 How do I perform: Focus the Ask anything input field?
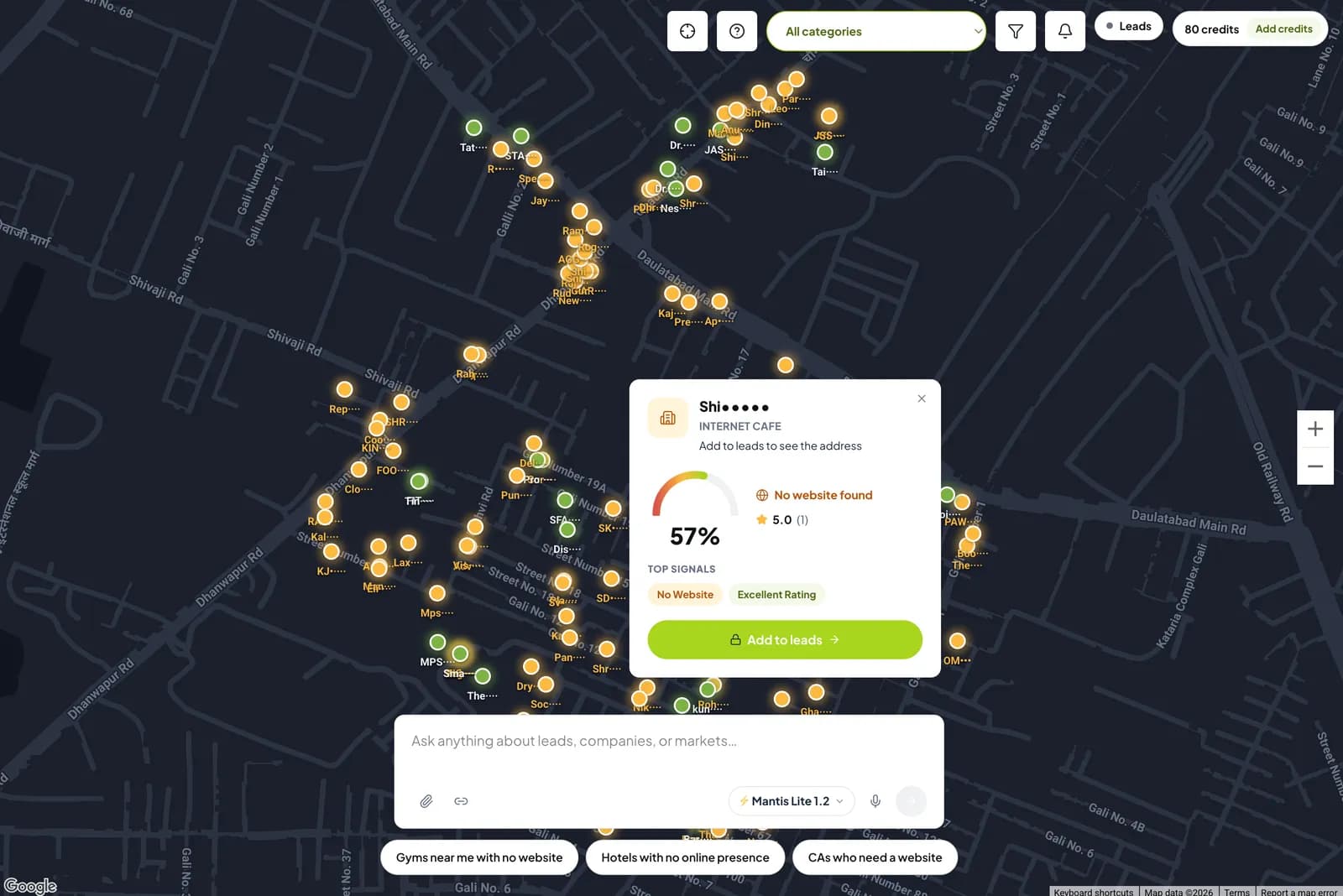(669, 742)
